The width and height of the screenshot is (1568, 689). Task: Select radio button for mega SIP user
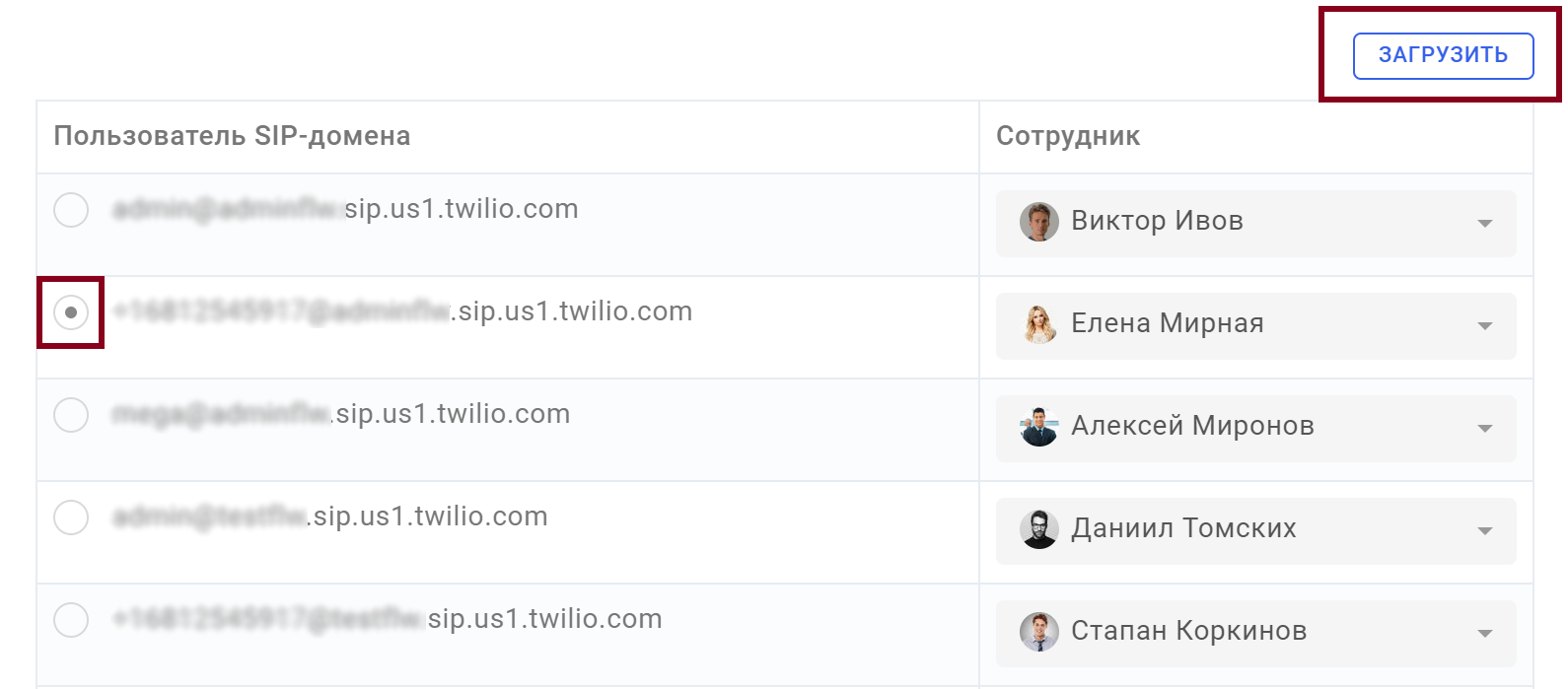tap(71, 415)
